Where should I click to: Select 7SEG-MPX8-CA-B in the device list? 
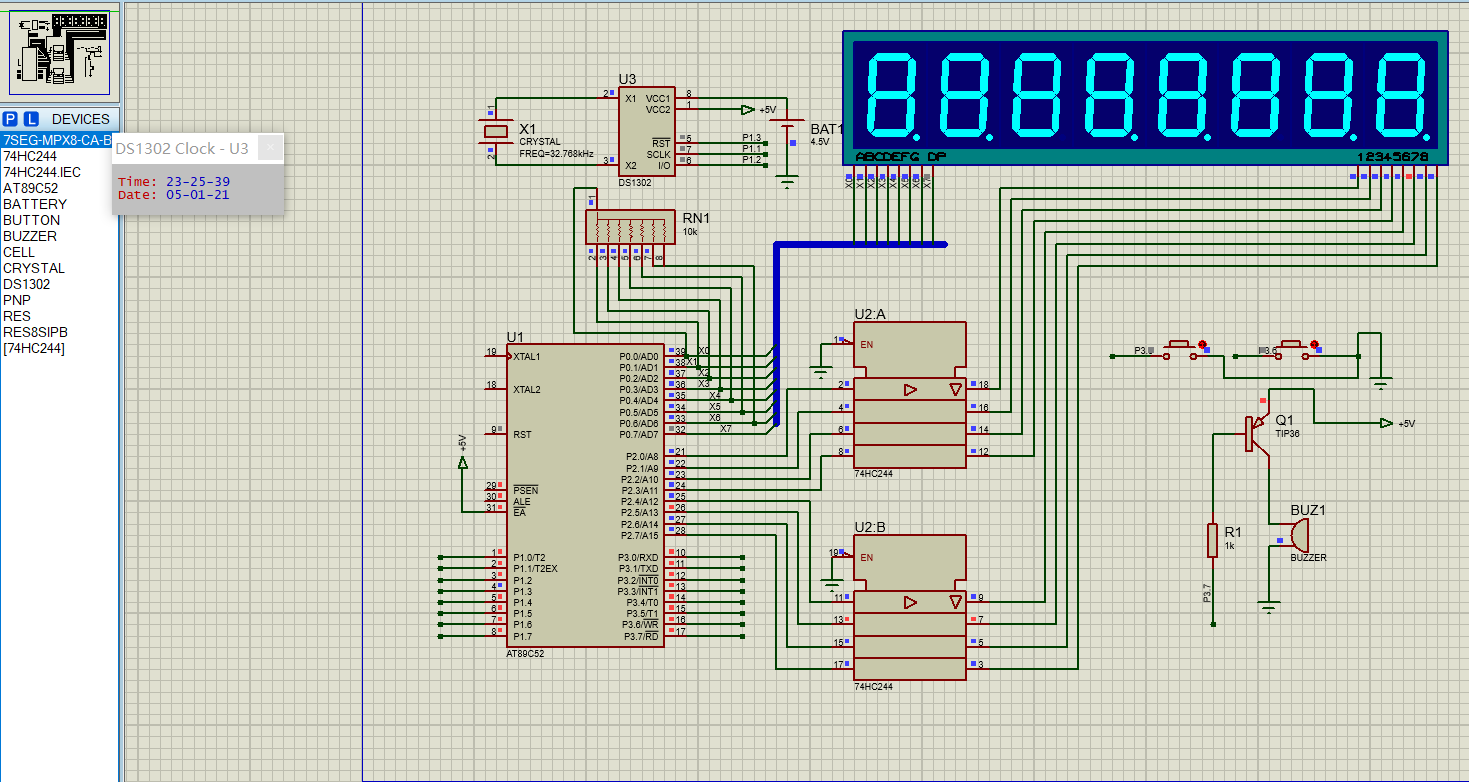57,140
